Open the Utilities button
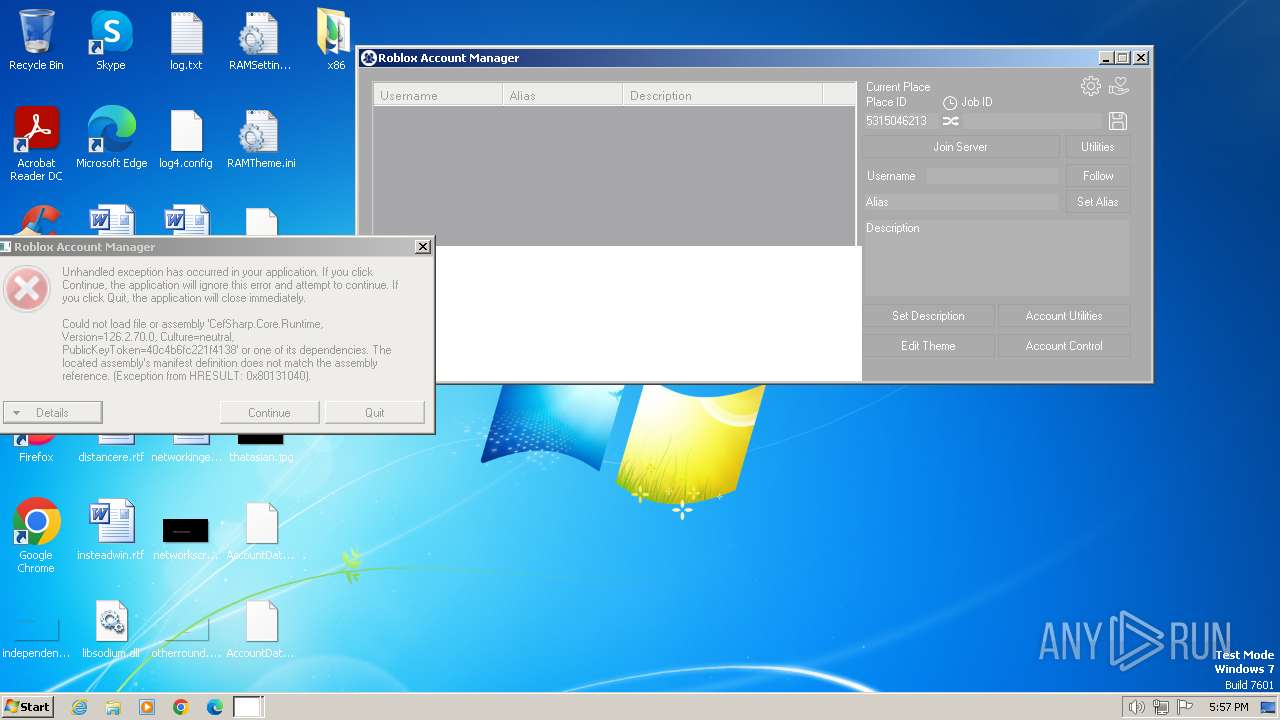Viewport: 1280px width, 720px height. [1097, 147]
